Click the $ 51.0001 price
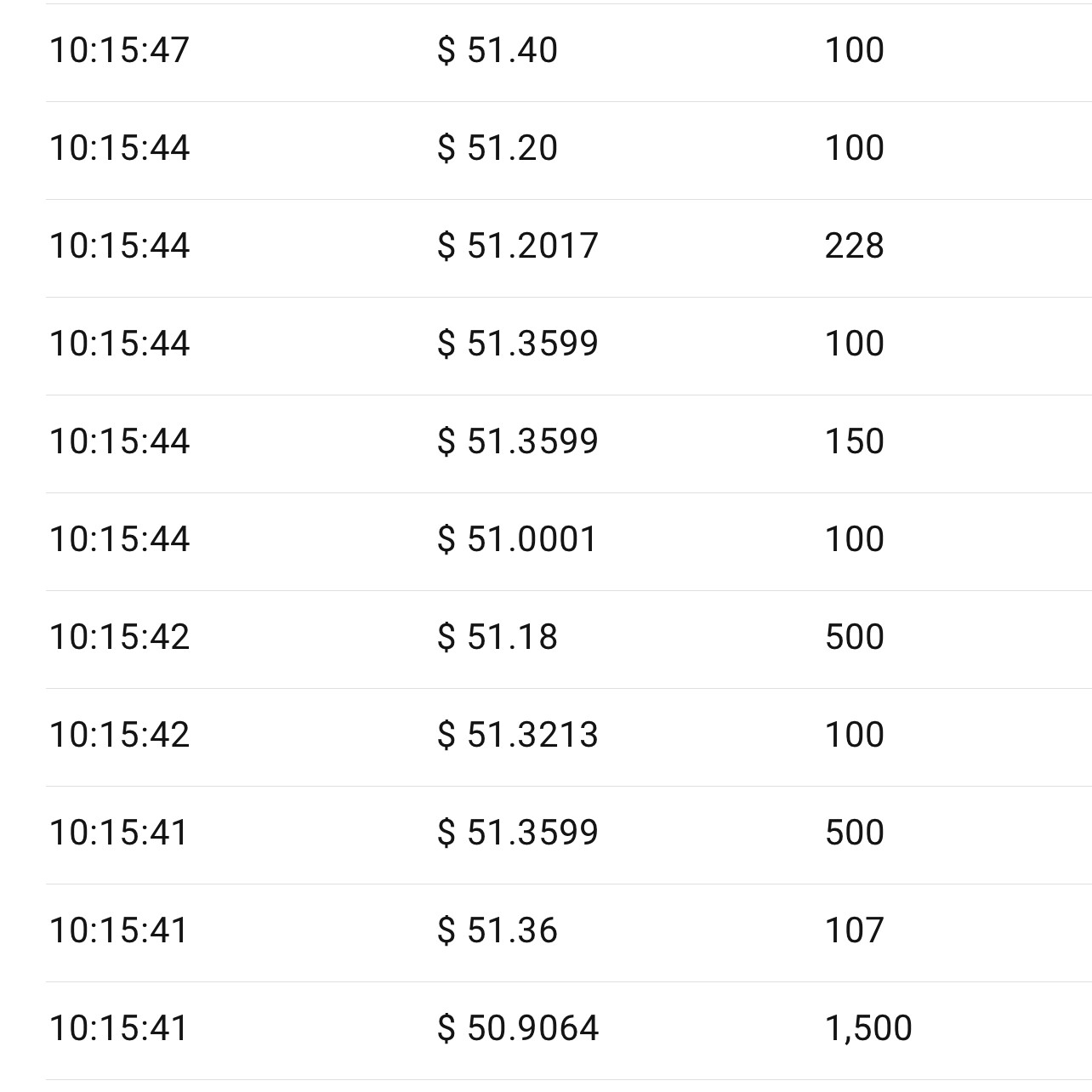Viewport: 1092px width, 1092px height. click(x=518, y=539)
